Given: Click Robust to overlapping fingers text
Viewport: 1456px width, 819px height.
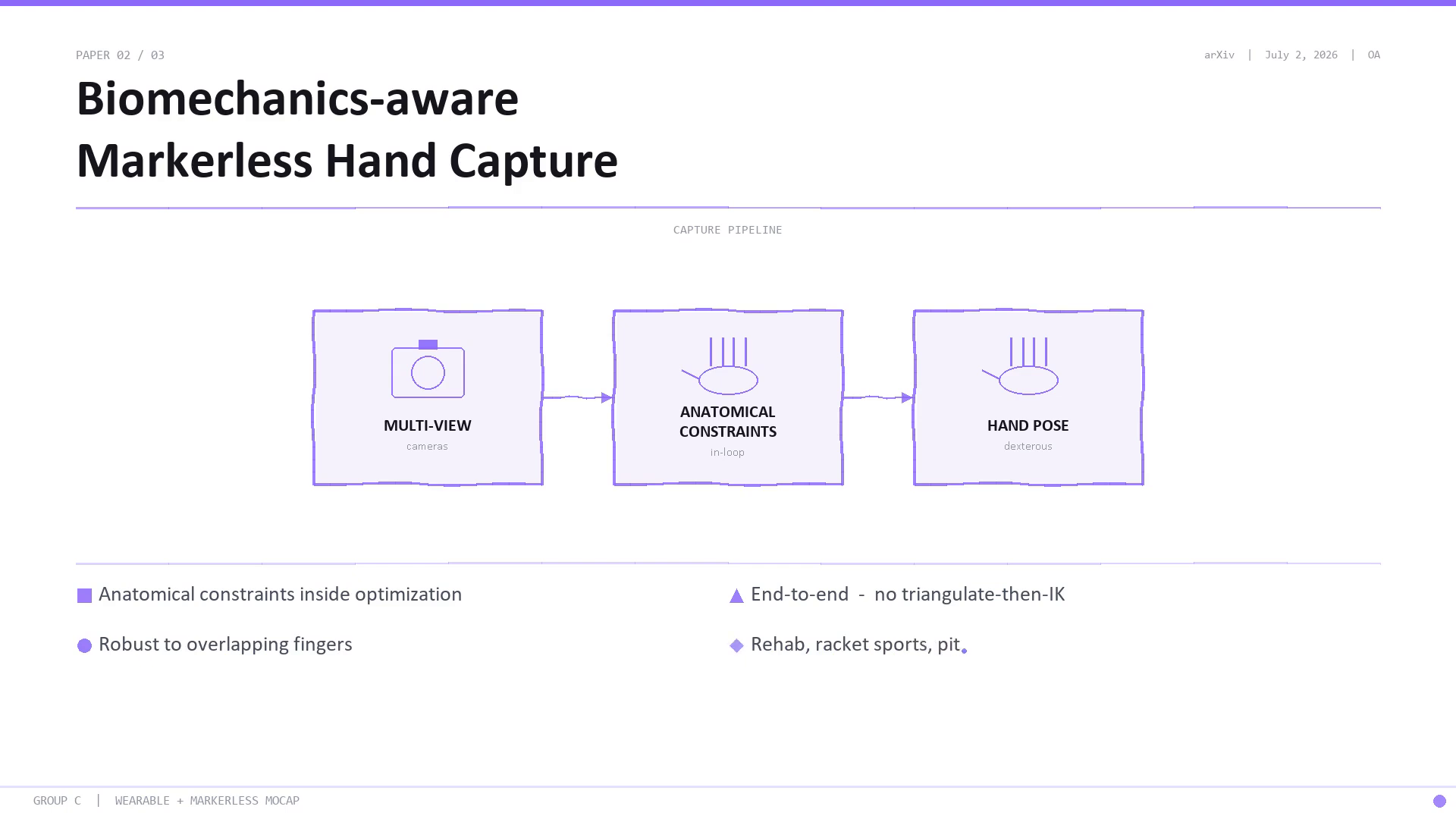Looking at the screenshot, I should (225, 645).
